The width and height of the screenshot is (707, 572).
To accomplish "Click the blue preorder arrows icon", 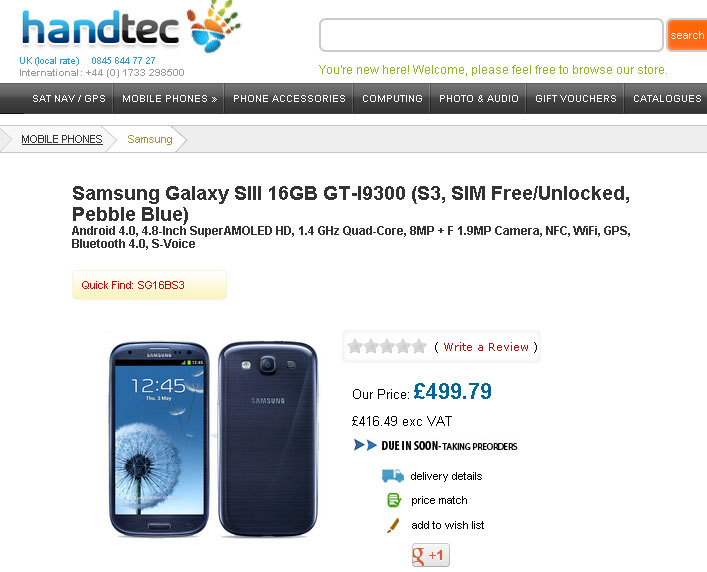I will point(365,445).
